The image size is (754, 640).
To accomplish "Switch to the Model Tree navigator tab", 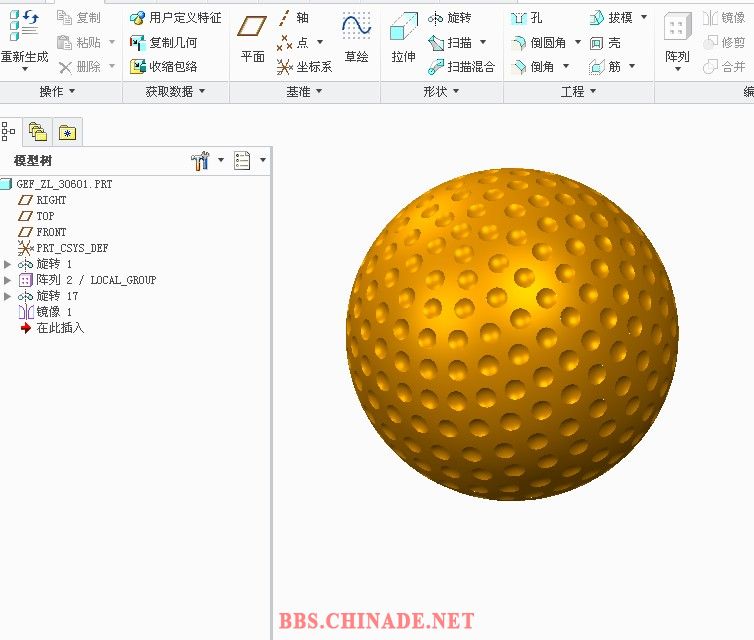I will point(8,131).
